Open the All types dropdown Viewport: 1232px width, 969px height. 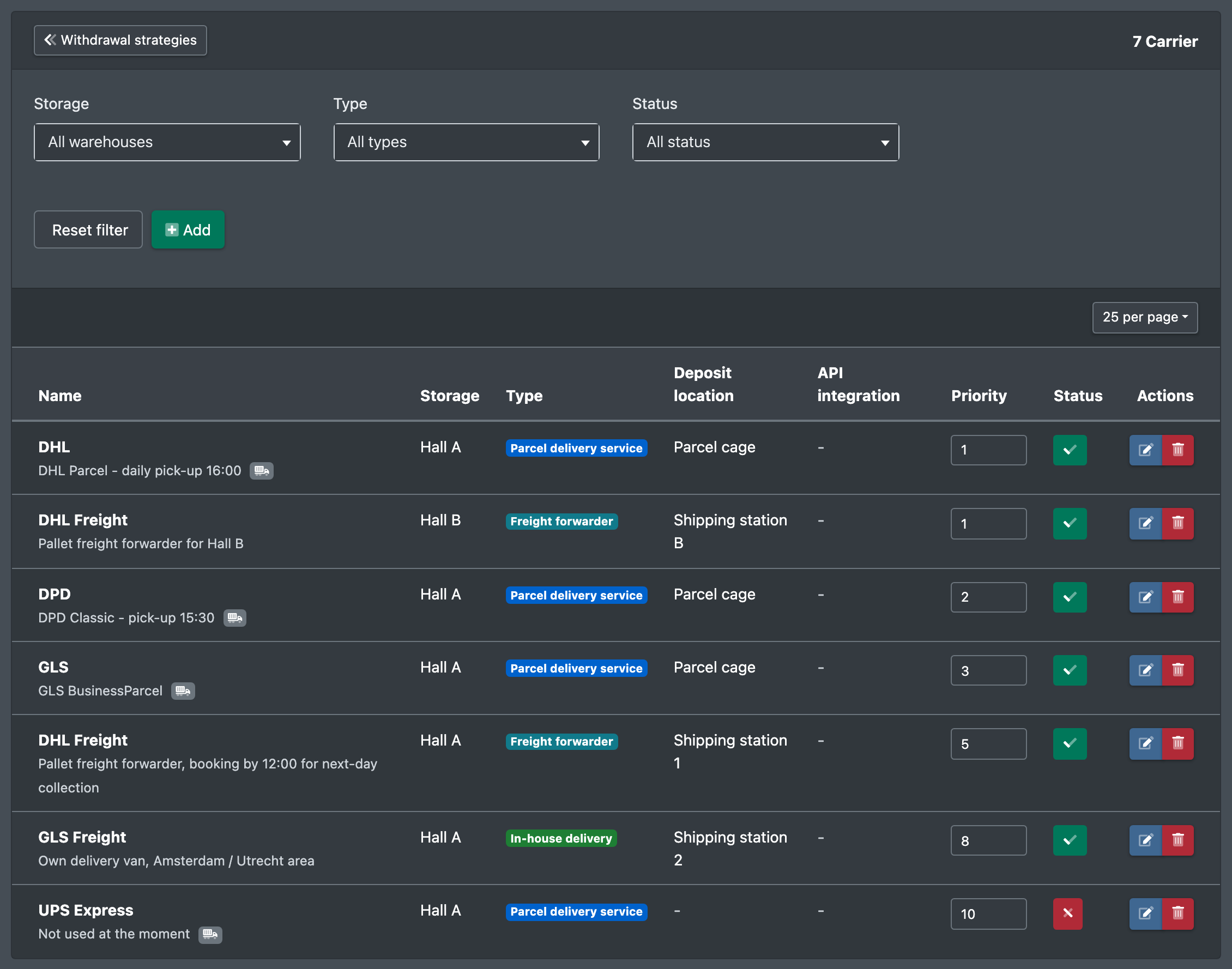point(467,142)
